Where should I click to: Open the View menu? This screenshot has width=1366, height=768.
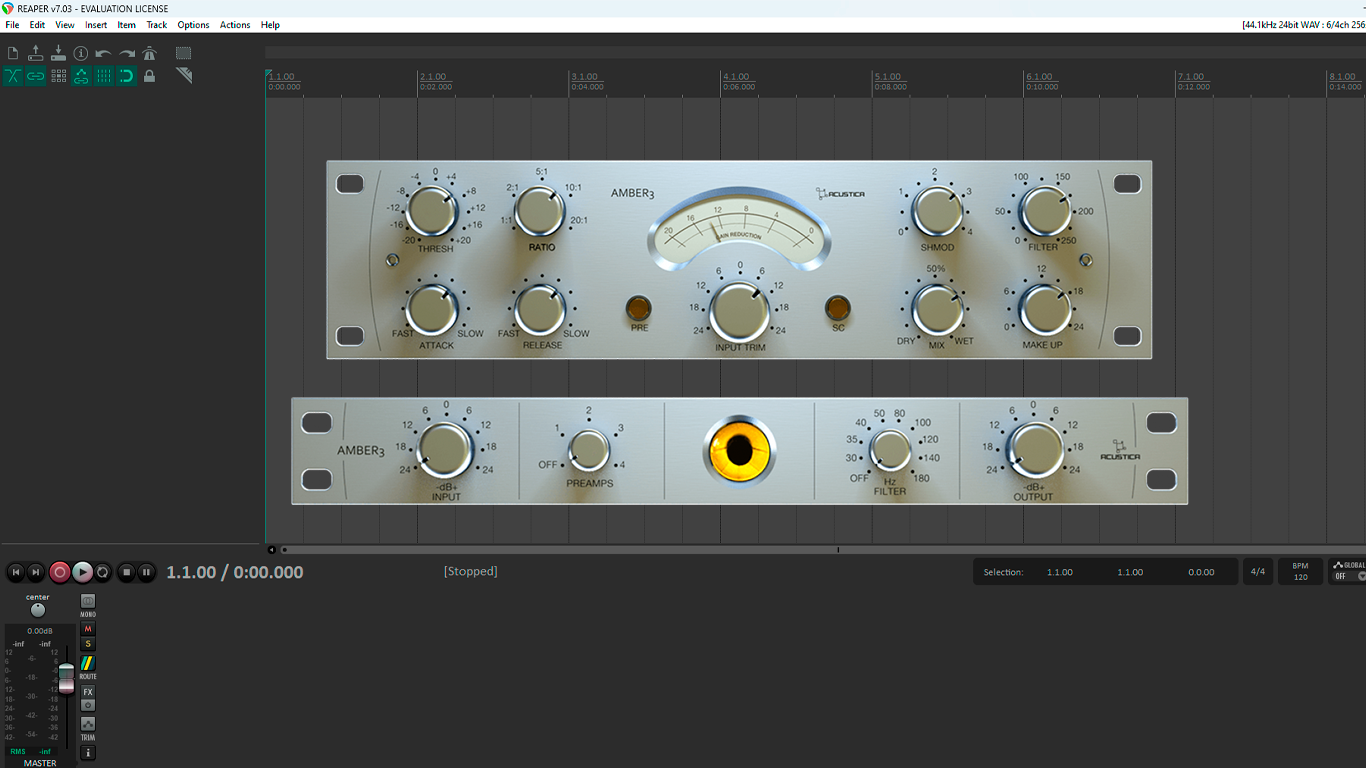(65, 25)
